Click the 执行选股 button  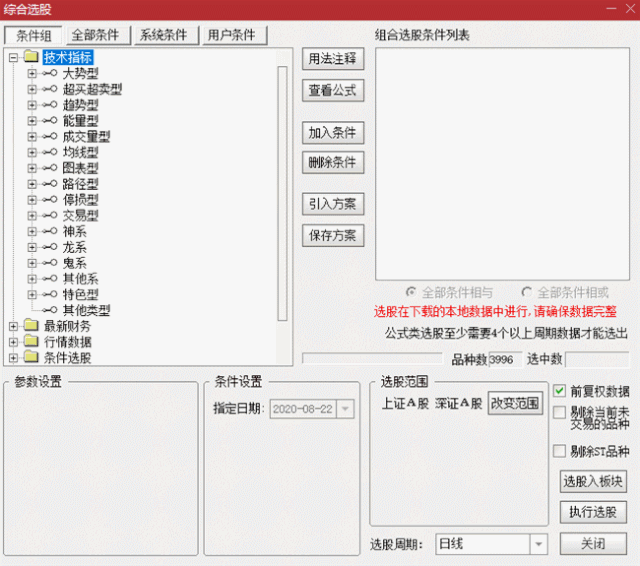(593, 512)
